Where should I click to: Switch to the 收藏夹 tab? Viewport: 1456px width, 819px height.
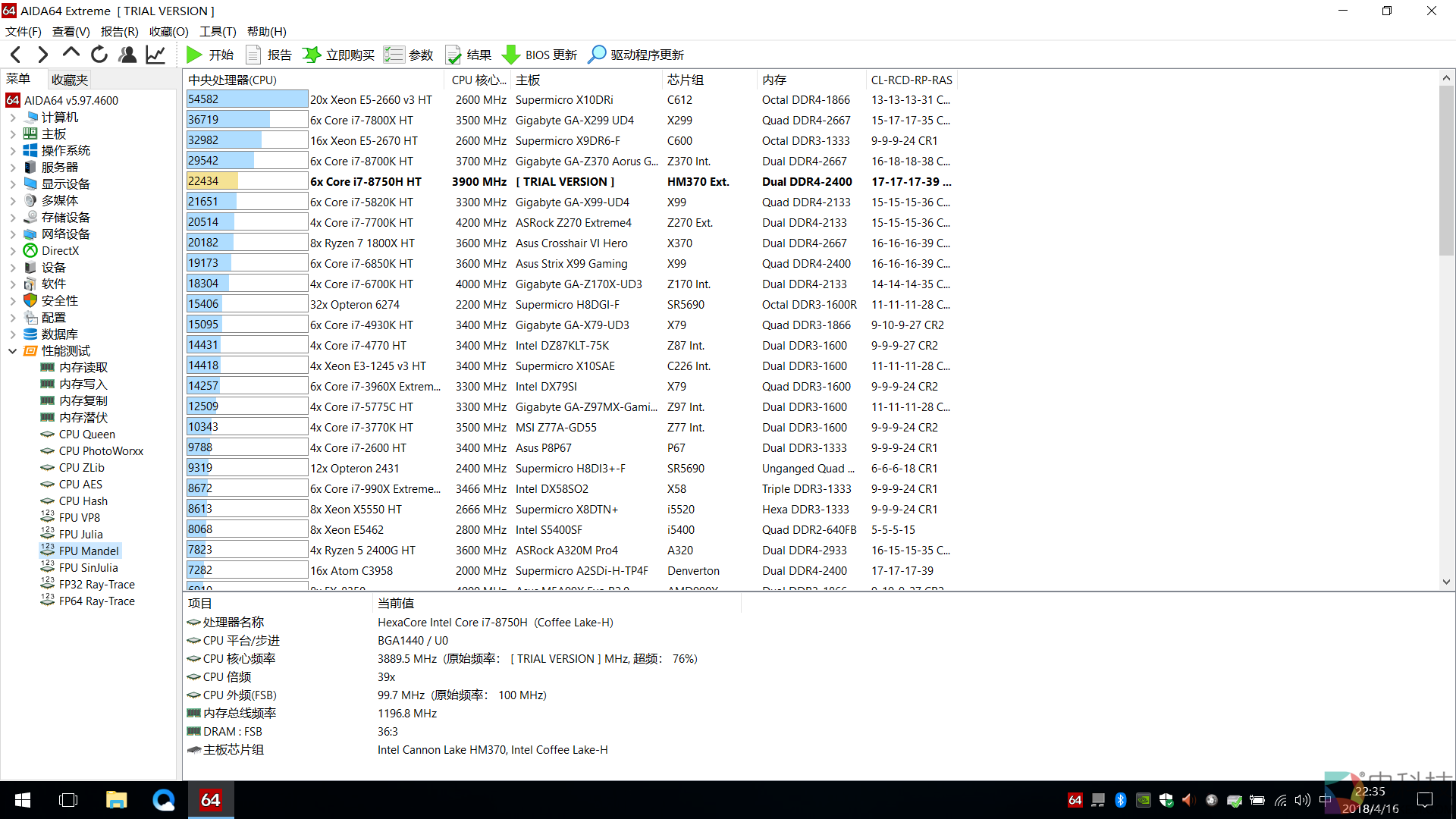tap(69, 80)
